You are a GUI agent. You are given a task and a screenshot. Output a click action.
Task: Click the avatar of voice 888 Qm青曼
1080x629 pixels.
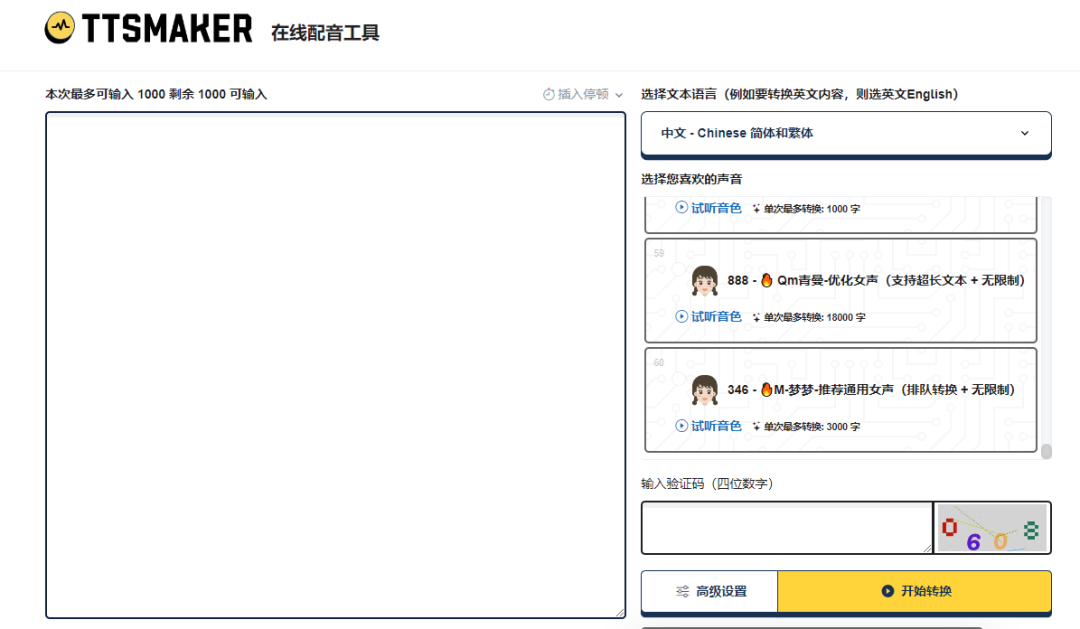705,280
